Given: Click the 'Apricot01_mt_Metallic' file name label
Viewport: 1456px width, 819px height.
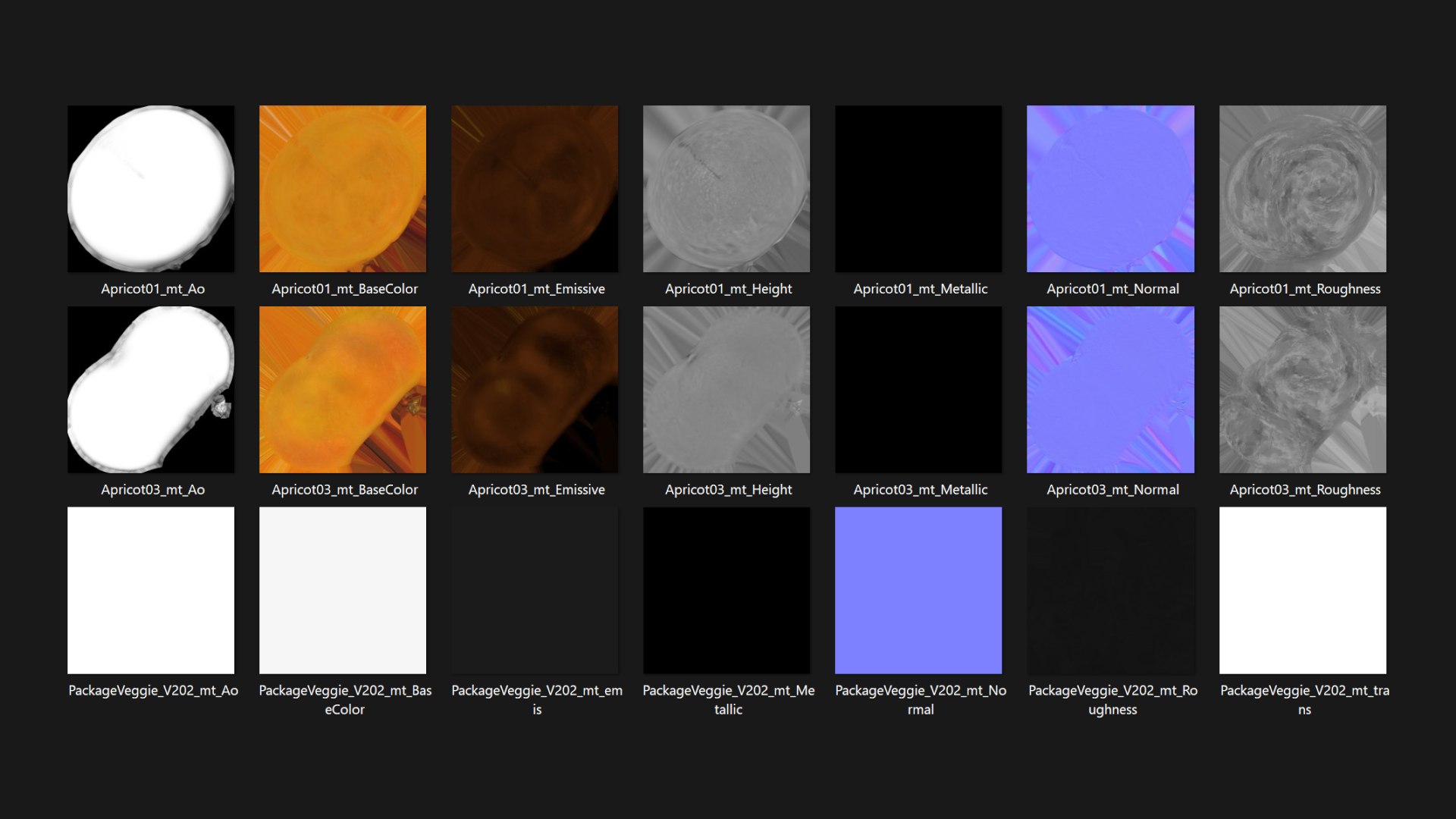Looking at the screenshot, I should (x=921, y=289).
